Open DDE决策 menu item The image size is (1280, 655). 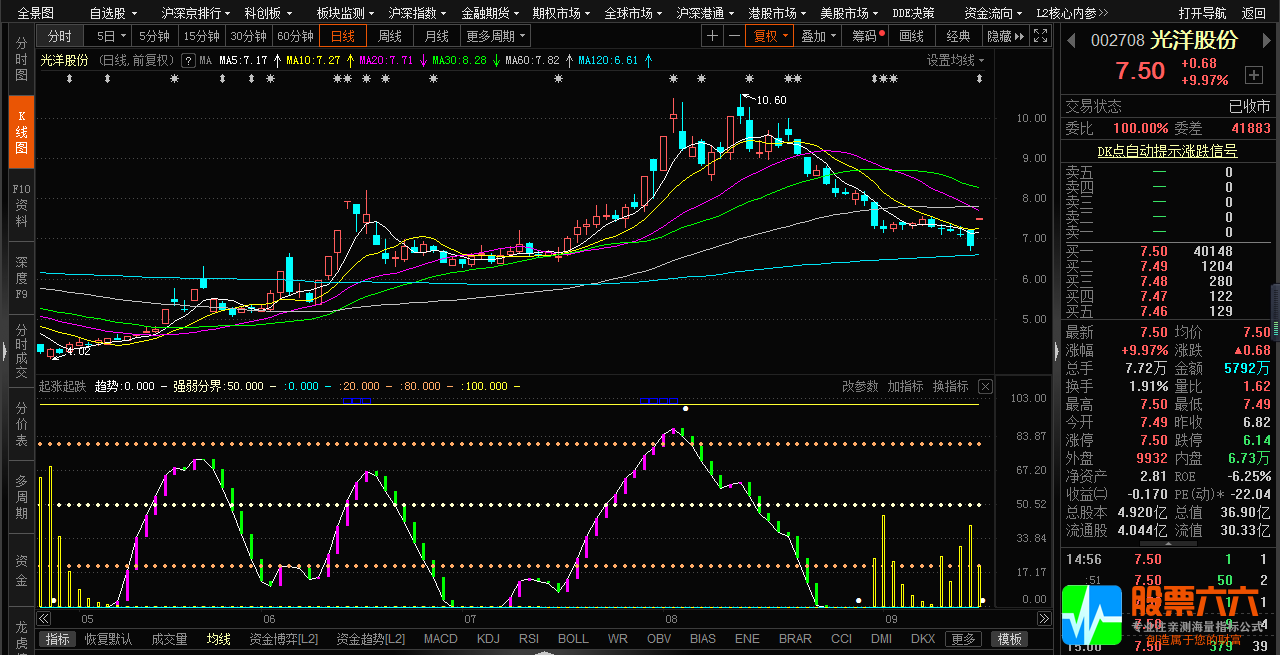(x=914, y=13)
